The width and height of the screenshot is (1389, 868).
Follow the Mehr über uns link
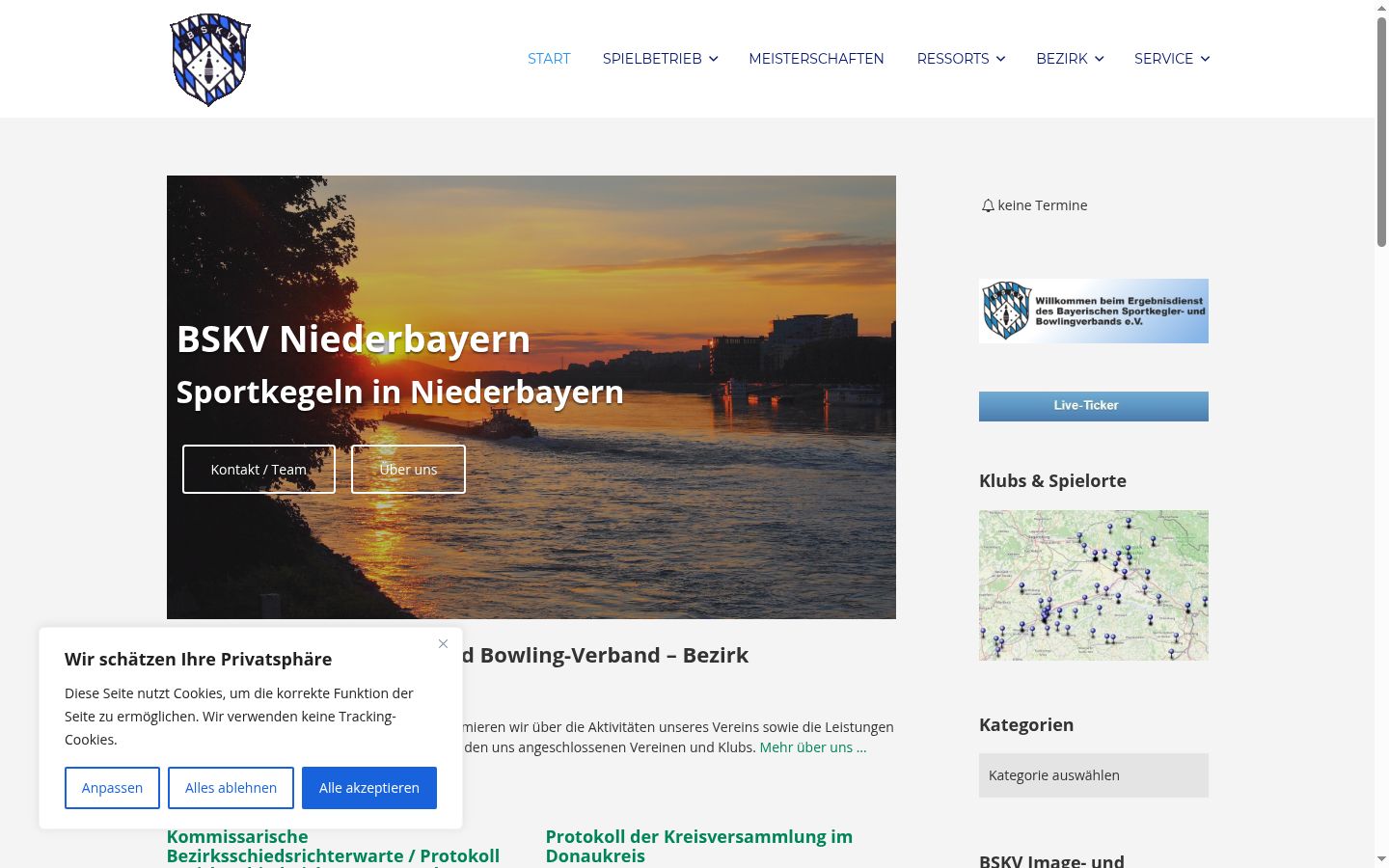pyautogui.click(x=813, y=747)
